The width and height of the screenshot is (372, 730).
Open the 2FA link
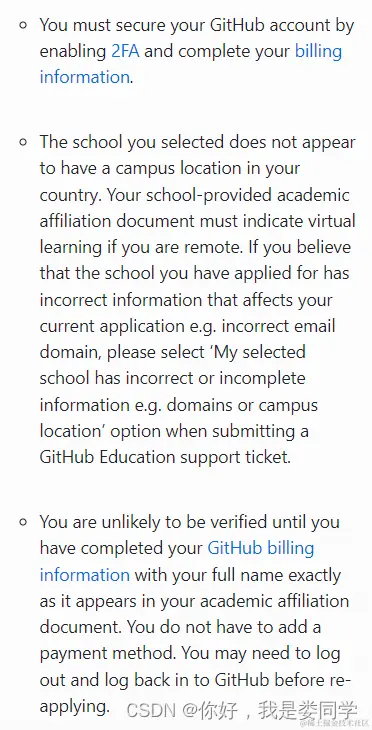[125, 51]
